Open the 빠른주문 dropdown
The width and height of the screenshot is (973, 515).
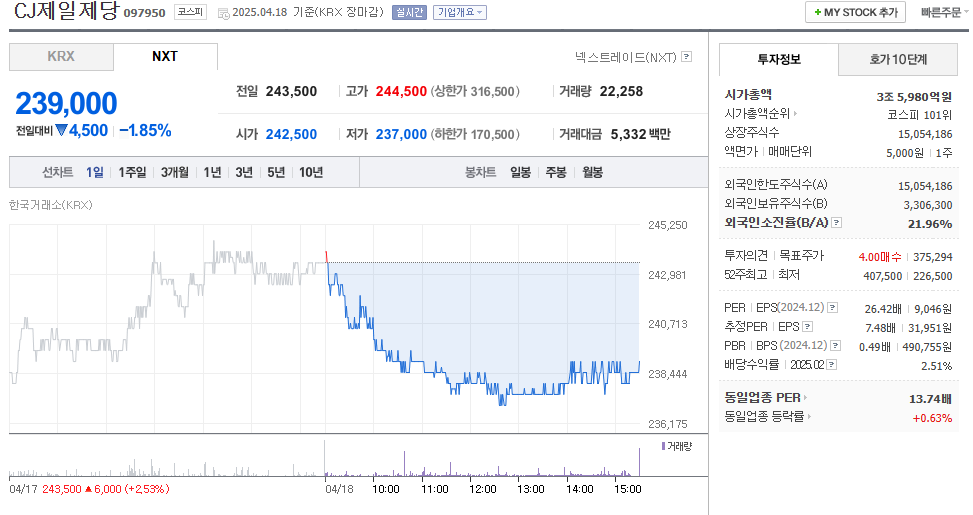(x=944, y=12)
